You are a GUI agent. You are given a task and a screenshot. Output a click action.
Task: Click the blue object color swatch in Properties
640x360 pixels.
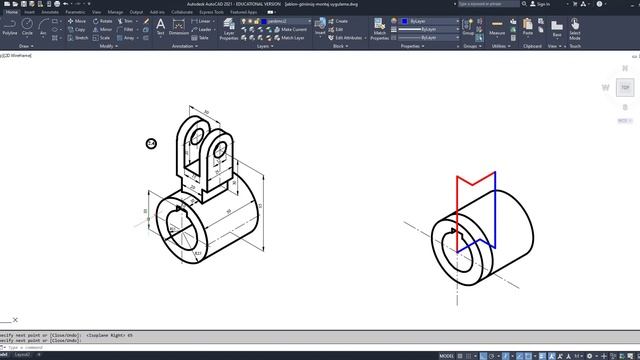coord(404,21)
